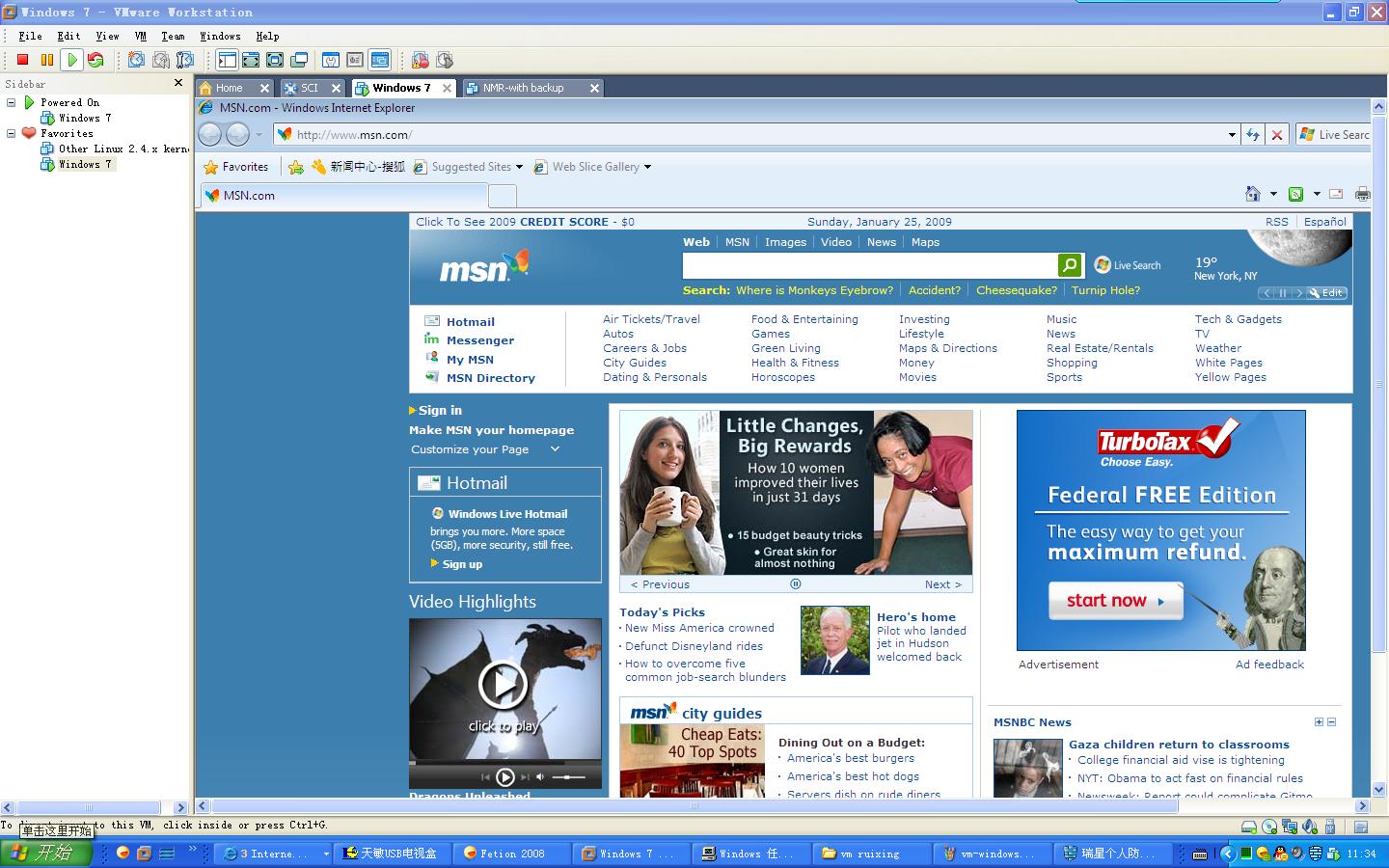Click the IE Print icon
This screenshot has width=1389, height=868.
(x=1363, y=194)
